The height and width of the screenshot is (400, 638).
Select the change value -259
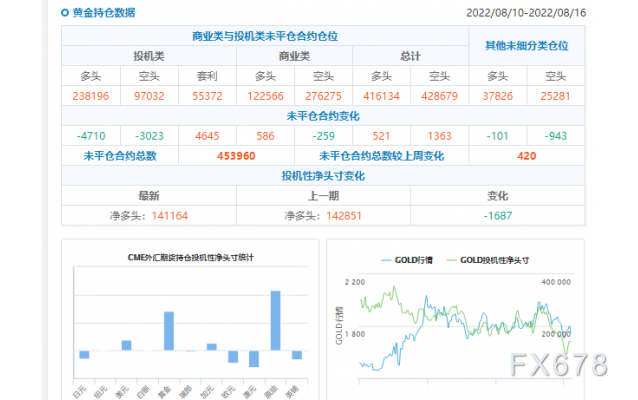point(323,136)
